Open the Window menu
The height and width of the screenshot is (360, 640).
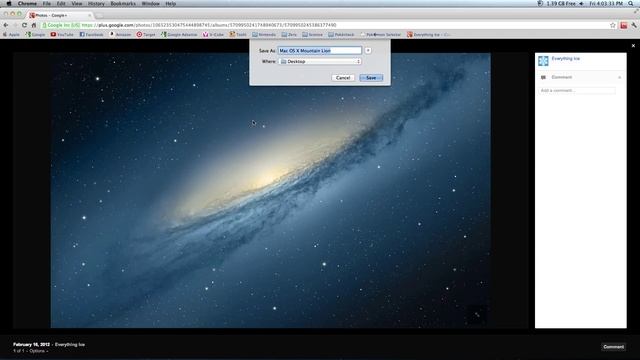(151, 3)
